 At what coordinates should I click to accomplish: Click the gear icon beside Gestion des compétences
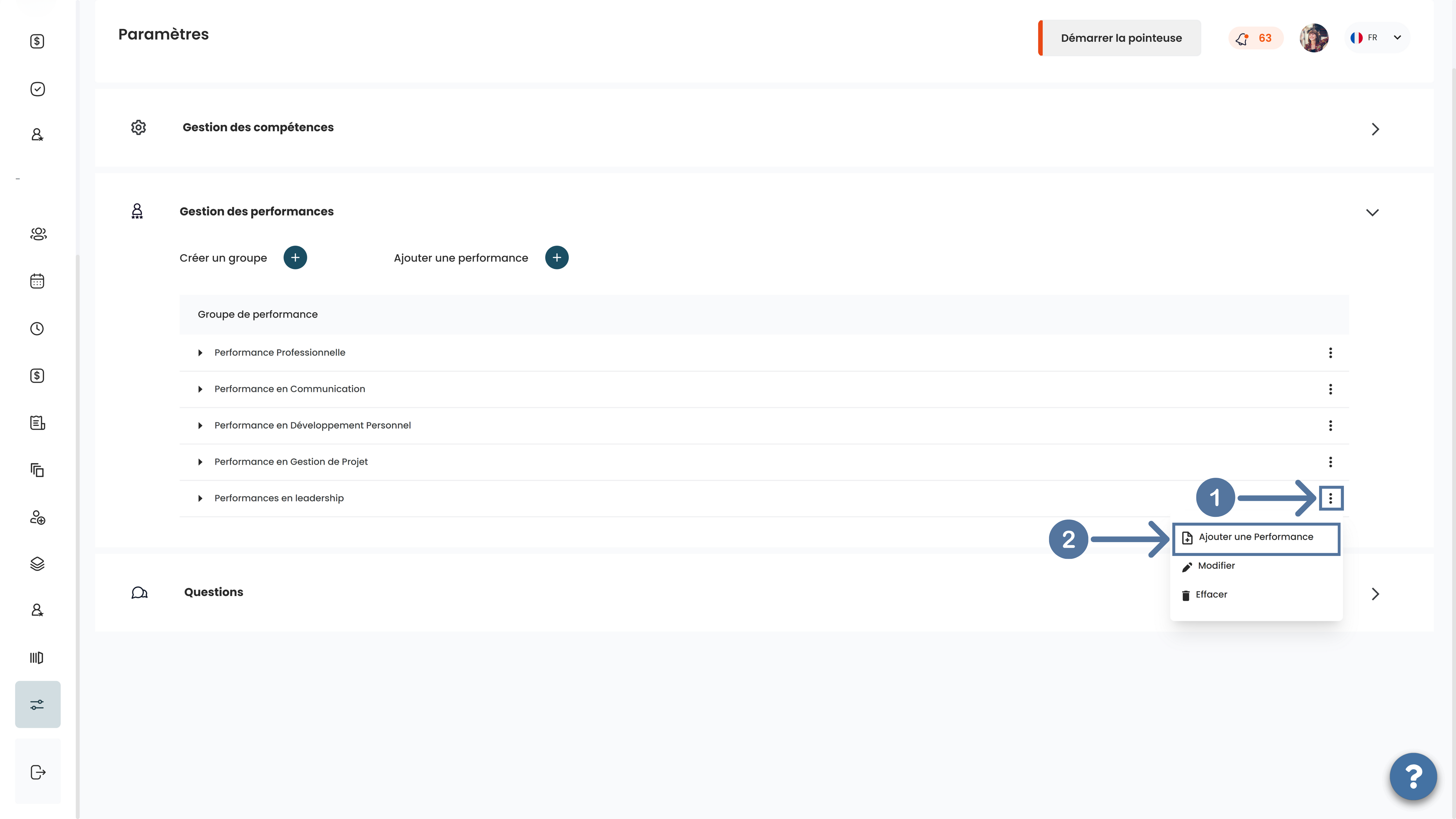pyautogui.click(x=139, y=127)
